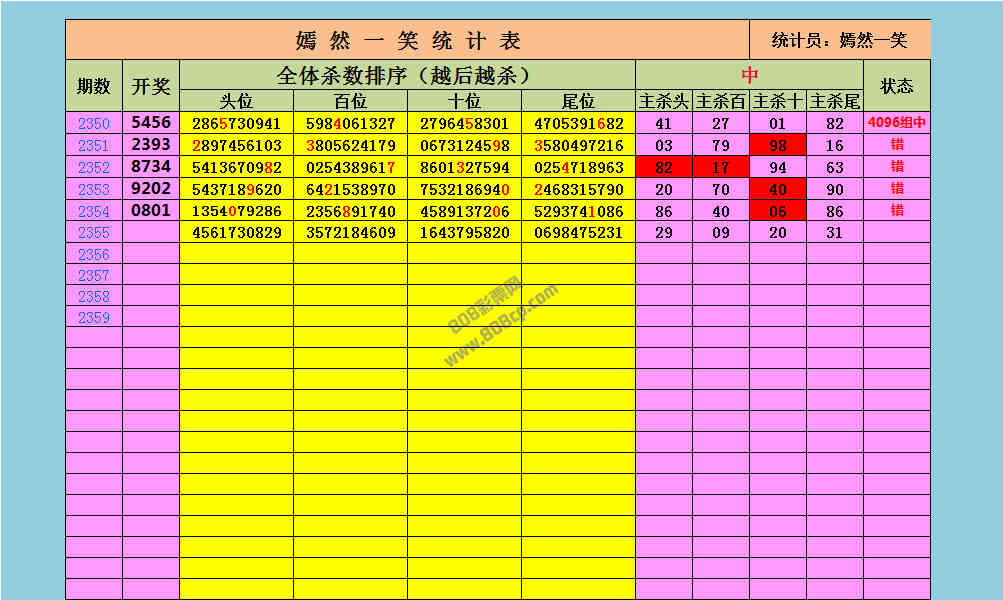Select the 头位 sub-header
1003x600 pixels.
[x=236, y=101]
